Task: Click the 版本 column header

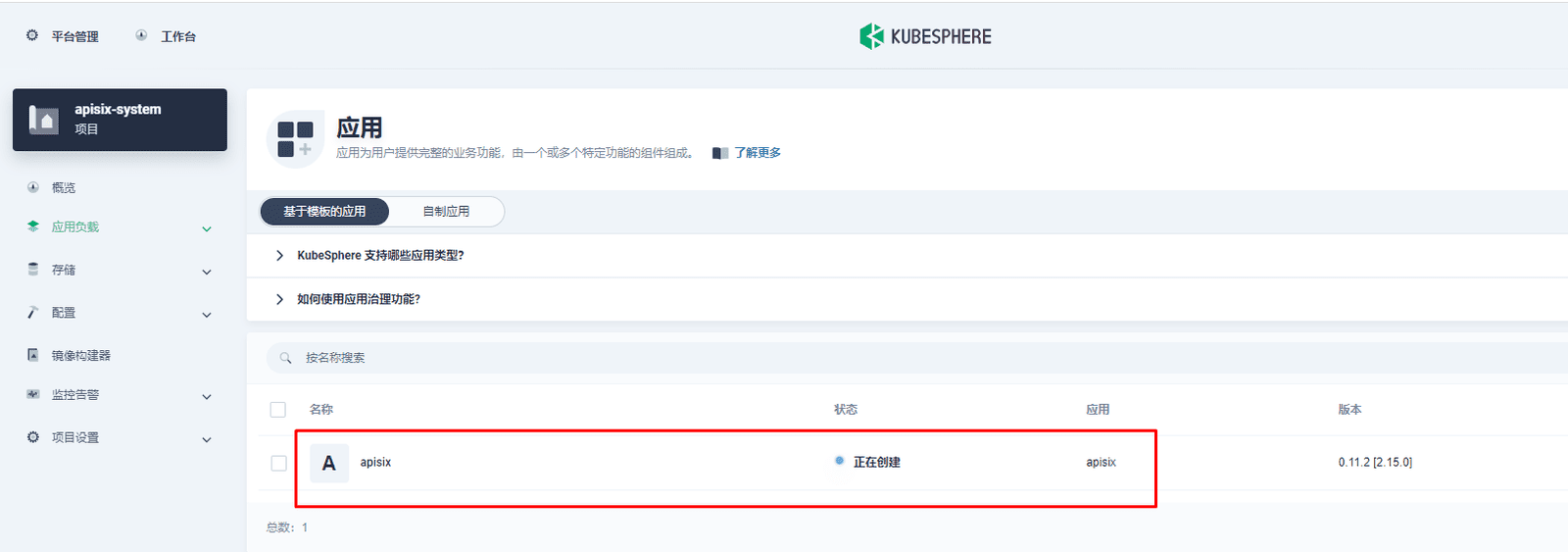Action: pos(1350,410)
